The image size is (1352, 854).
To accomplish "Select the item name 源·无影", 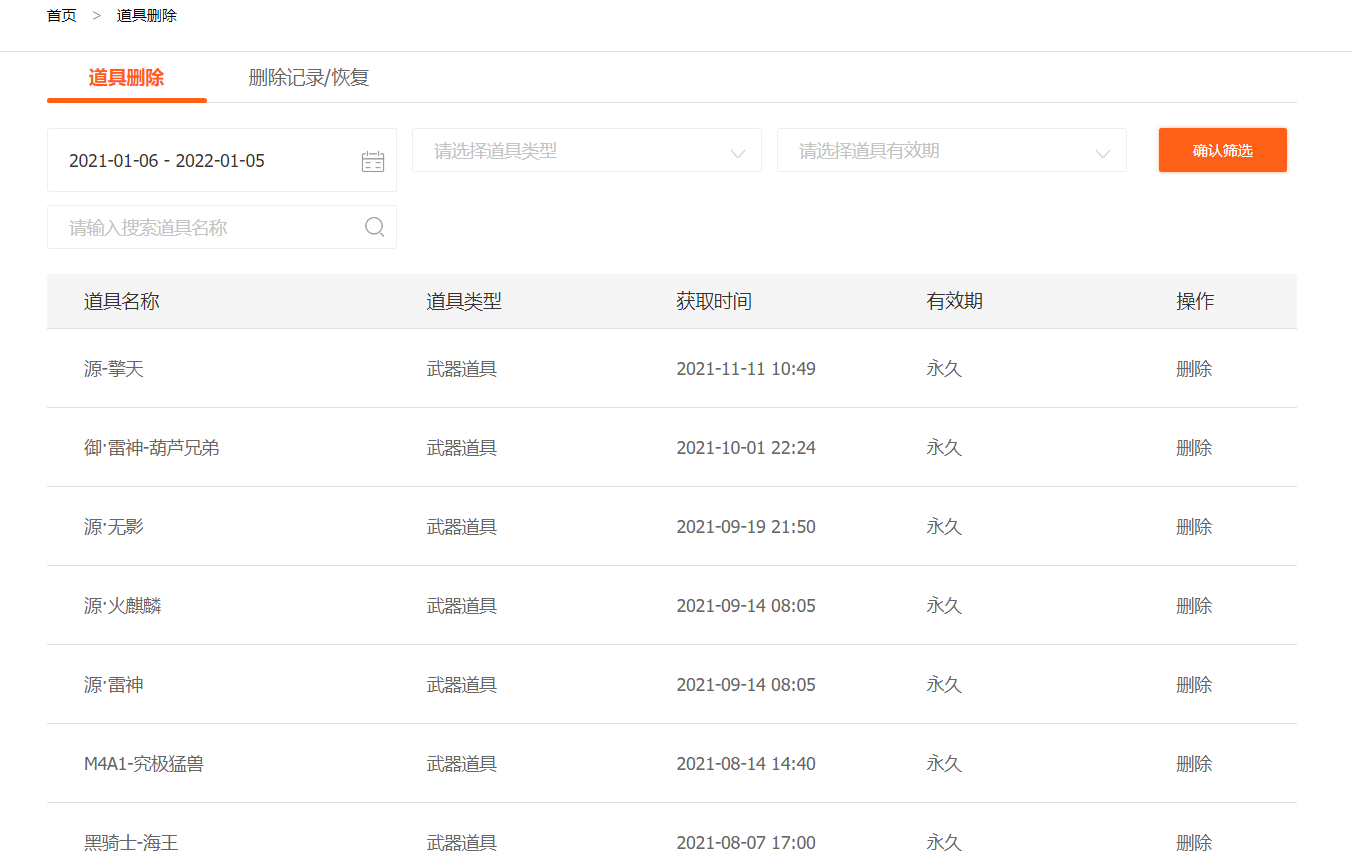I will [x=114, y=527].
